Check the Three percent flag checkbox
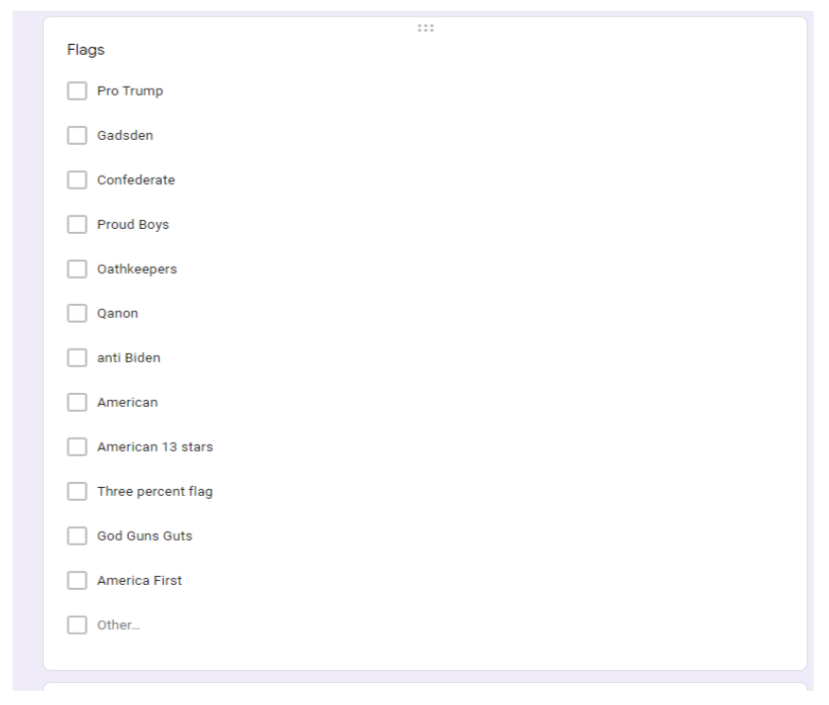Viewport: 829px width, 705px height. (78, 492)
